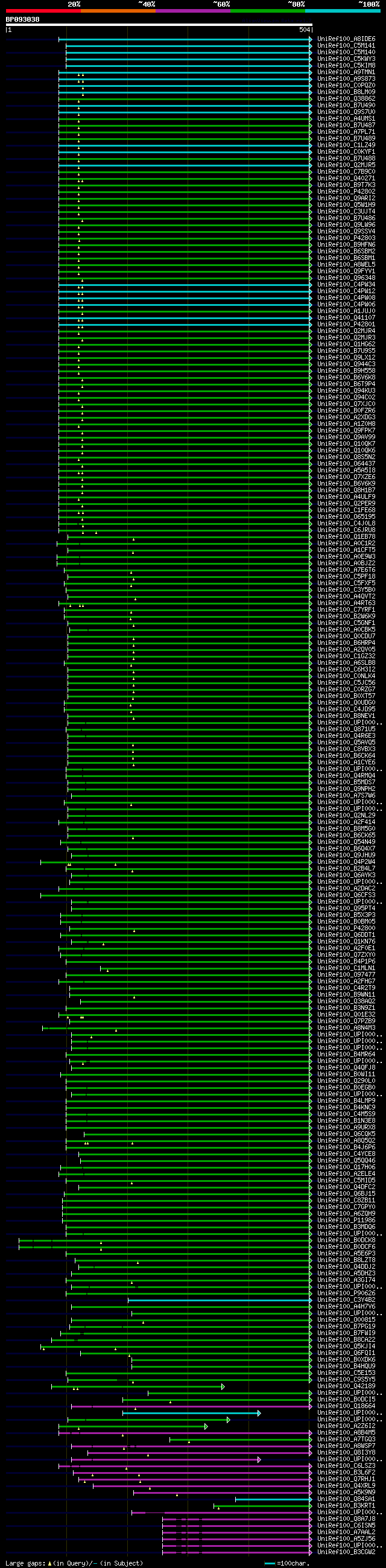The width and height of the screenshot is (386, 1568).
Task: Select the BP093038 query name
Action: tap(22, 19)
